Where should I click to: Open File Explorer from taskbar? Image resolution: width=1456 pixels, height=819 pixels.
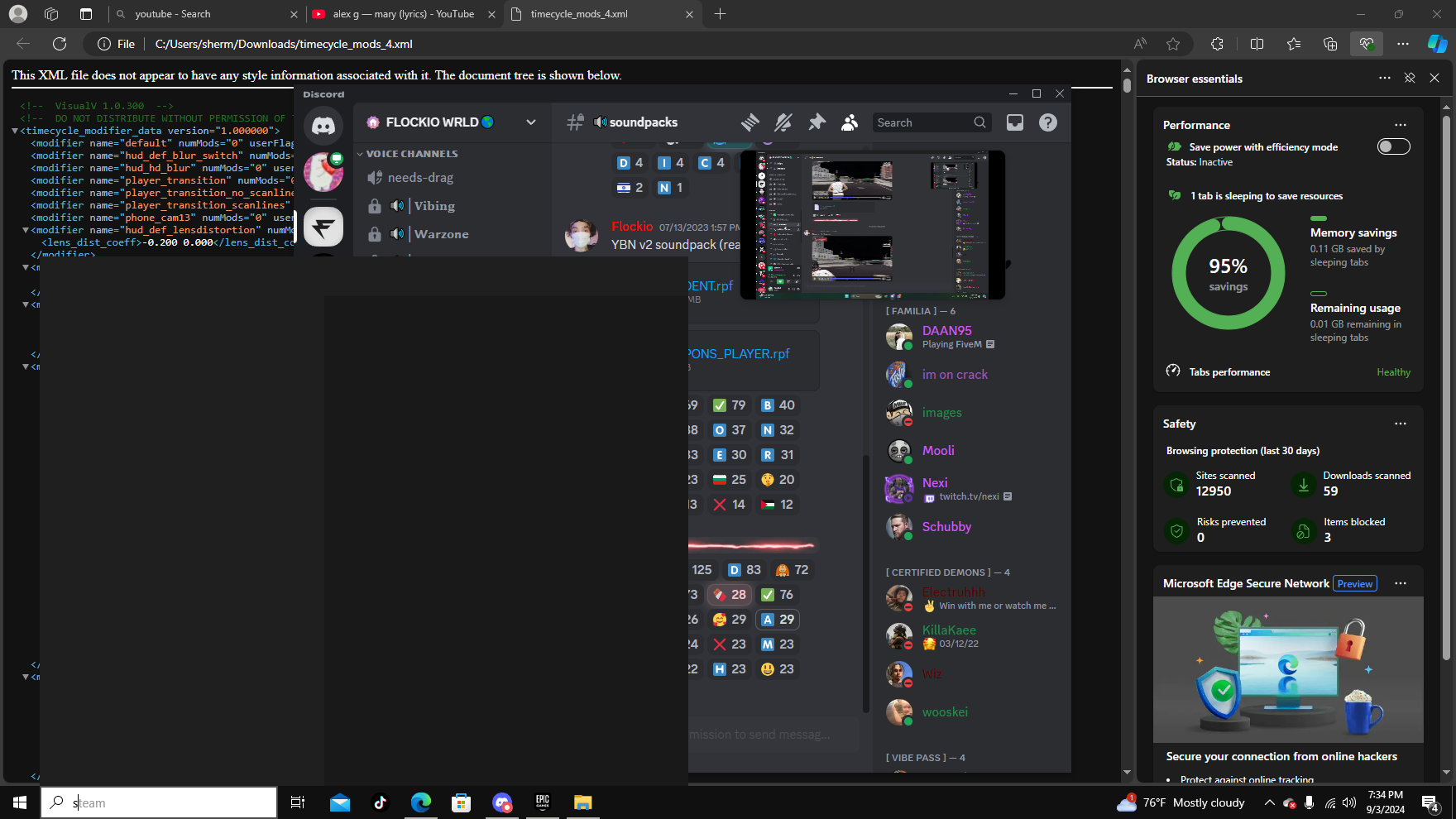pyautogui.click(x=583, y=802)
